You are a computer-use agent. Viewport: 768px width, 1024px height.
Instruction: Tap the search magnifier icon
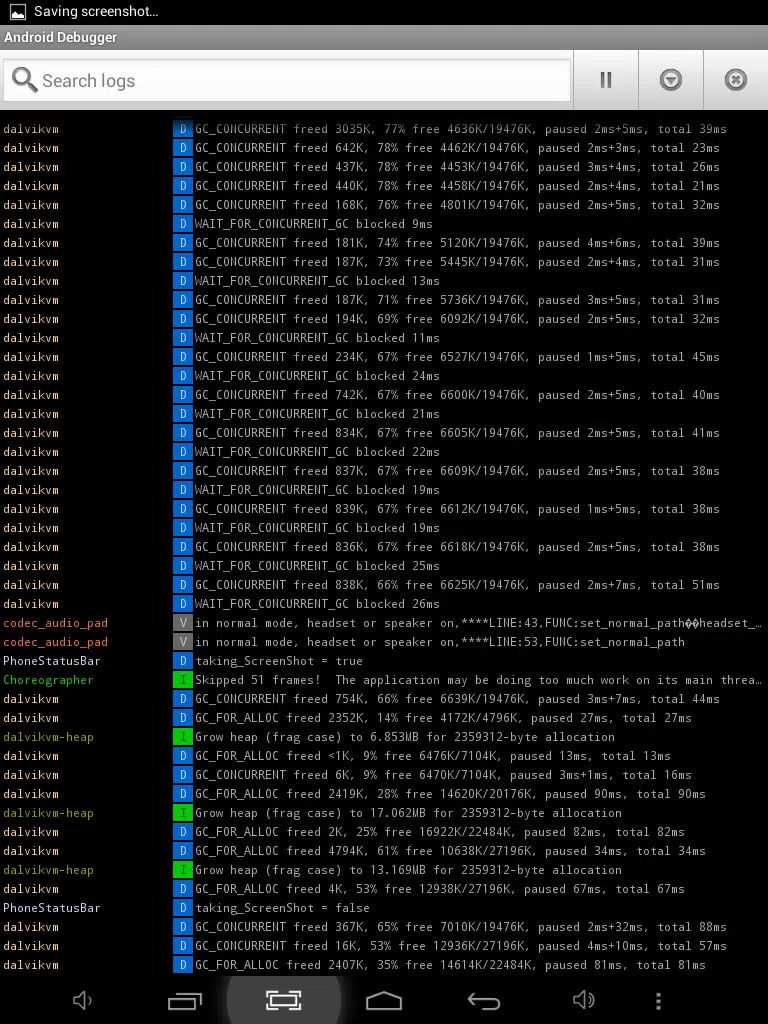tap(25, 80)
